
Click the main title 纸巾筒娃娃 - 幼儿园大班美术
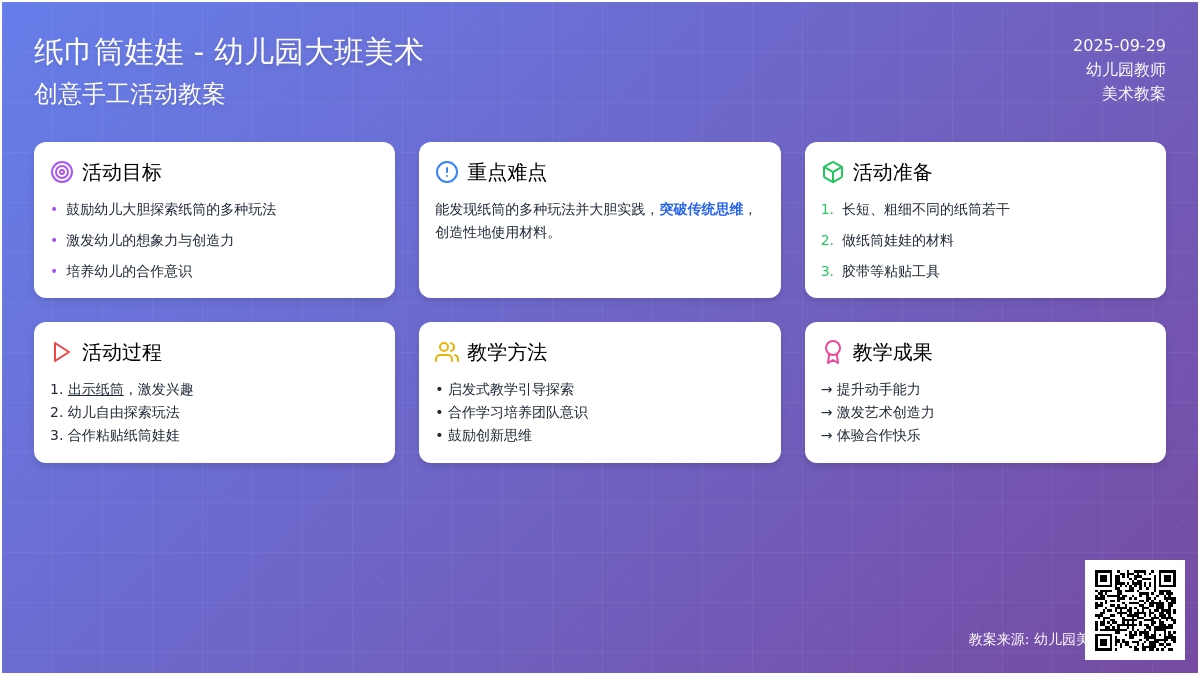(x=229, y=52)
